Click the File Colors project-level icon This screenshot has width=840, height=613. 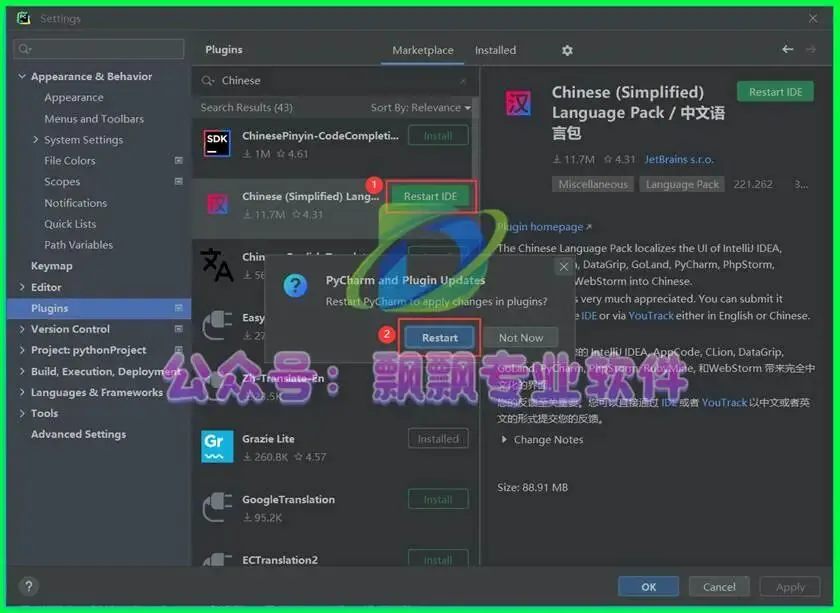pyautogui.click(x=179, y=160)
